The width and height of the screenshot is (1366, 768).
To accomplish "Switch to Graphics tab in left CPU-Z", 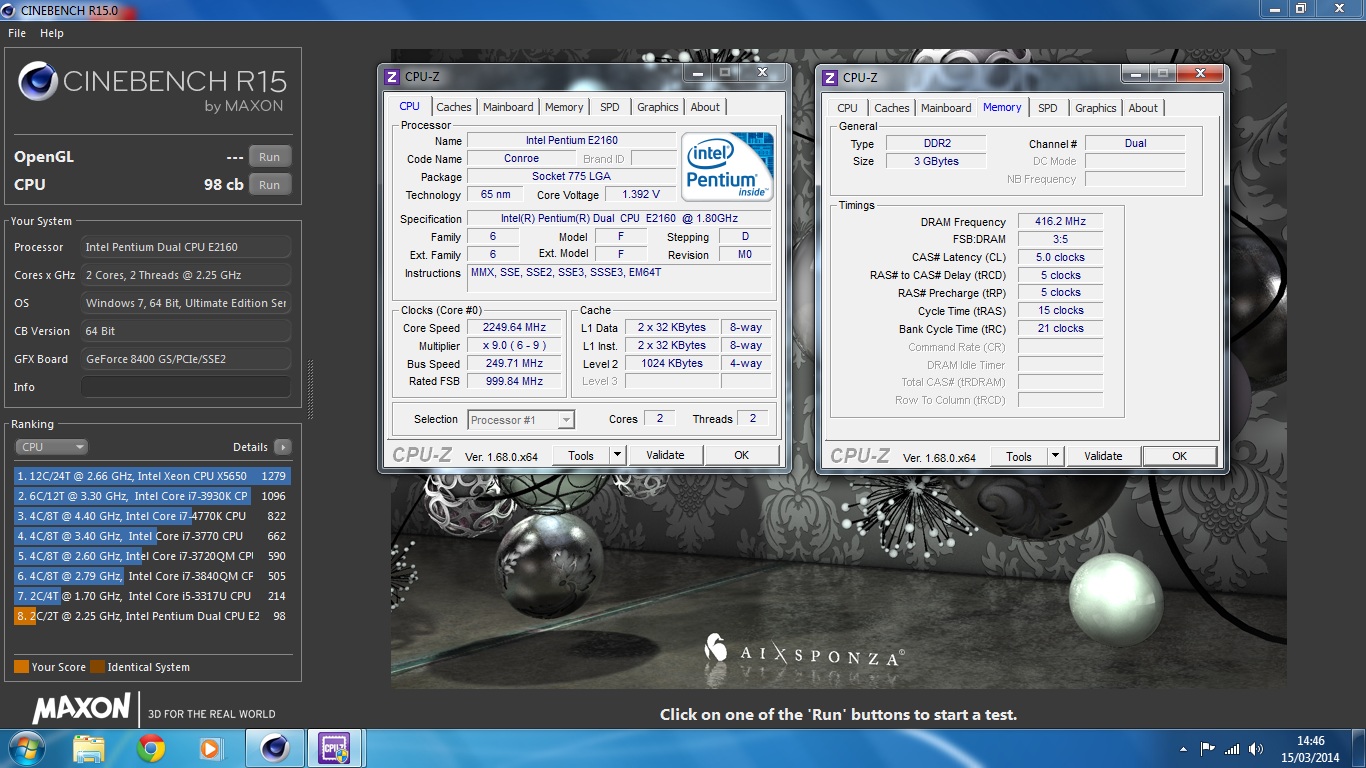I will click(x=658, y=107).
